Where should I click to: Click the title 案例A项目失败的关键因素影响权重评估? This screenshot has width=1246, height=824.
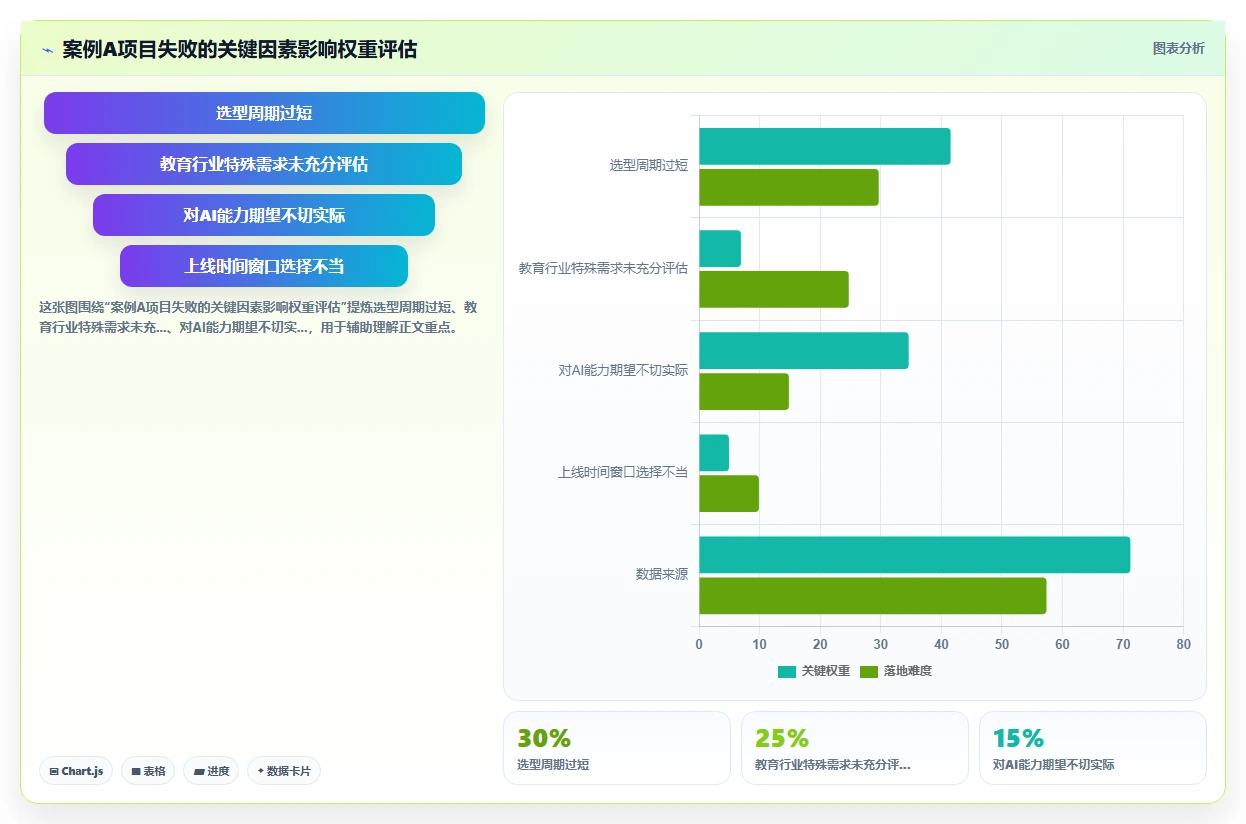240,50
